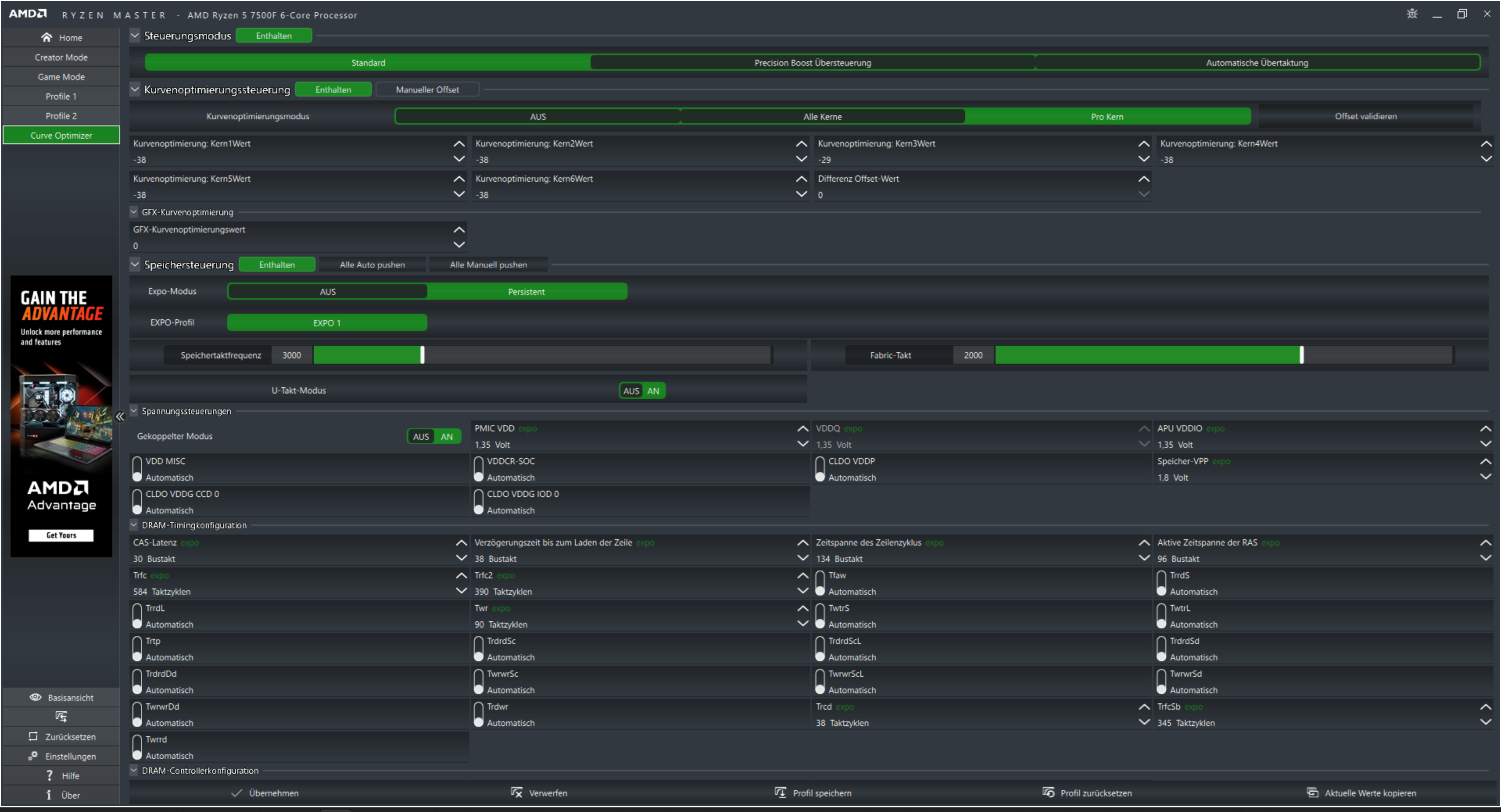1501x812 pixels.
Task: Click the Zurücksetzen reset icon
Action: pos(33,736)
